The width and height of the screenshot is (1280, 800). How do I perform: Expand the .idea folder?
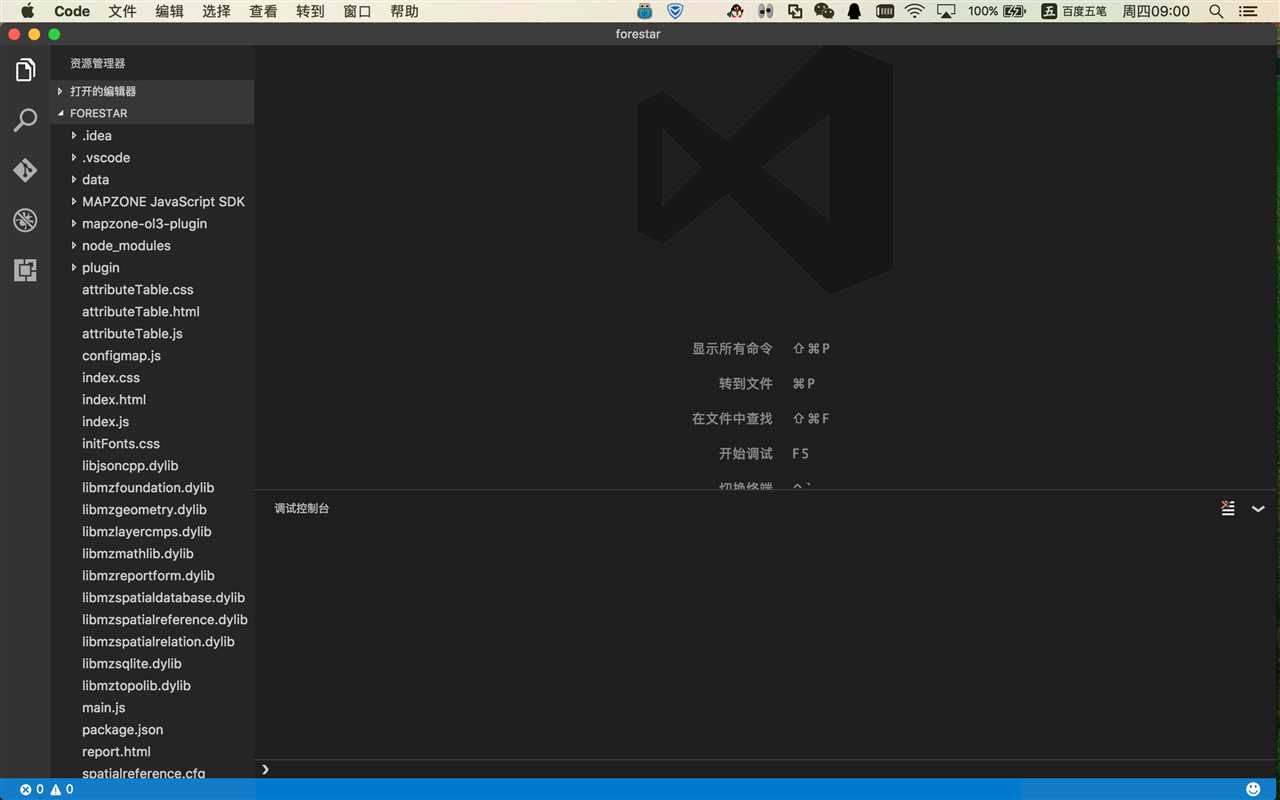click(x=153, y=135)
